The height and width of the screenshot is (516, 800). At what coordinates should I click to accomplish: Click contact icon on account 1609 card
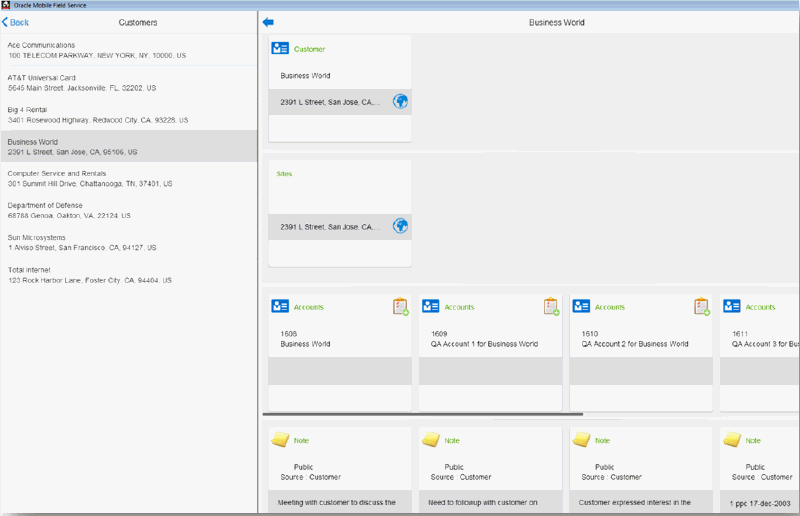pyautogui.click(x=431, y=306)
